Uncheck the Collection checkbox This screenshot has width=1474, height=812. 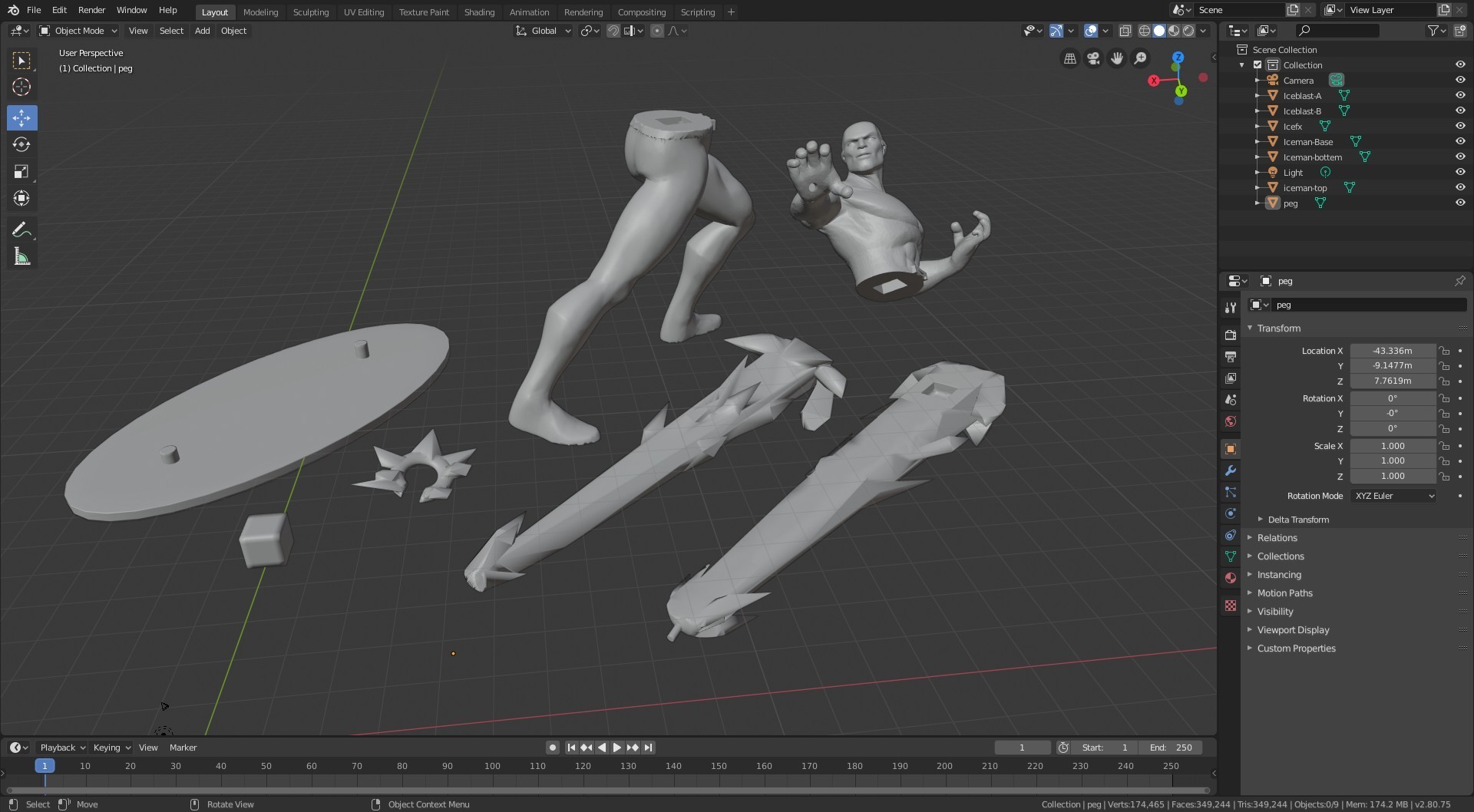(x=1258, y=64)
